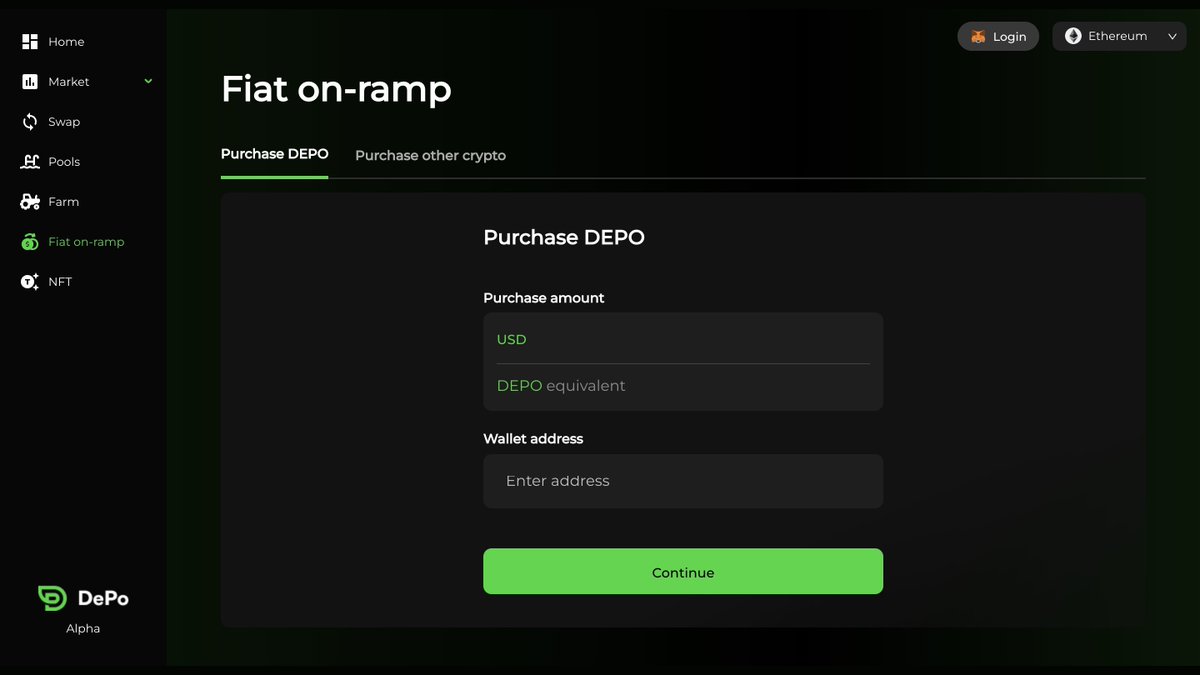Screen dimensions: 1200x675
Task: Click the Ethereum network label
Action: (1117, 36)
